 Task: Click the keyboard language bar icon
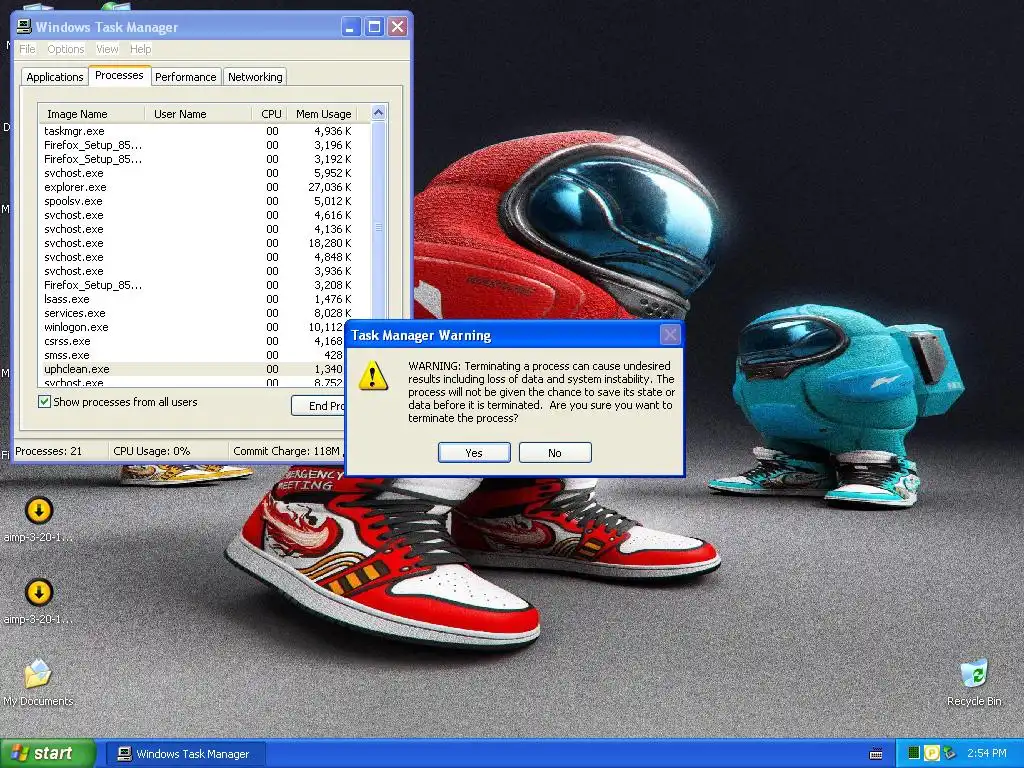(x=876, y=754)
